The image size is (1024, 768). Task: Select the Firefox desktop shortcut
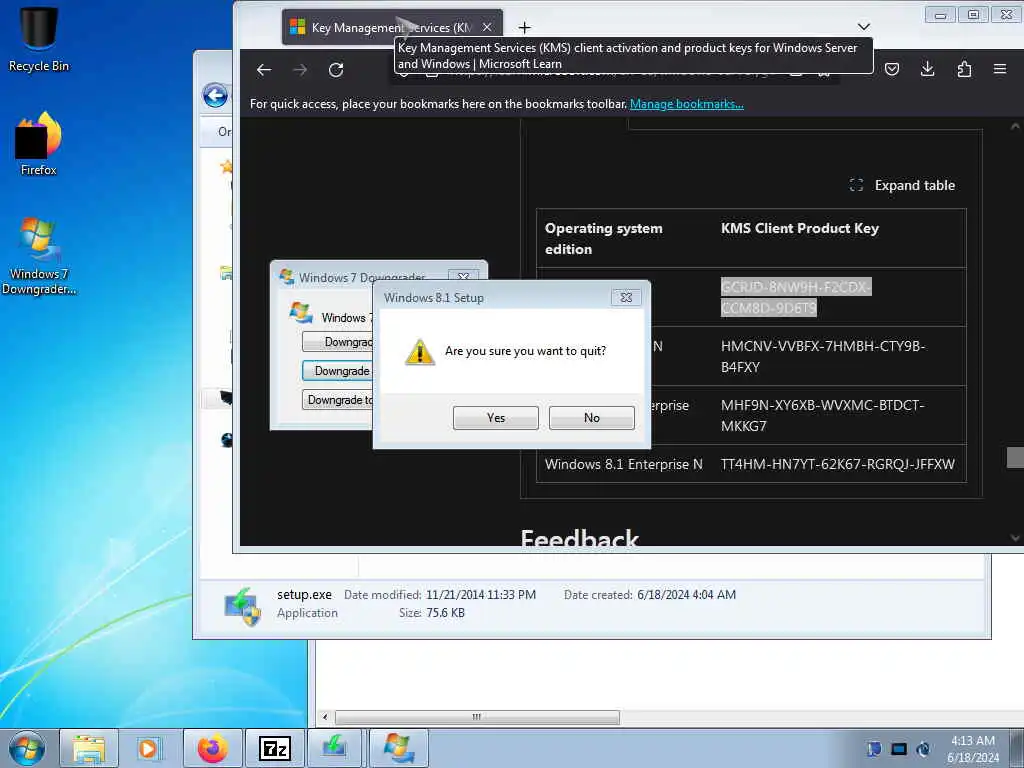pos(39,144)
